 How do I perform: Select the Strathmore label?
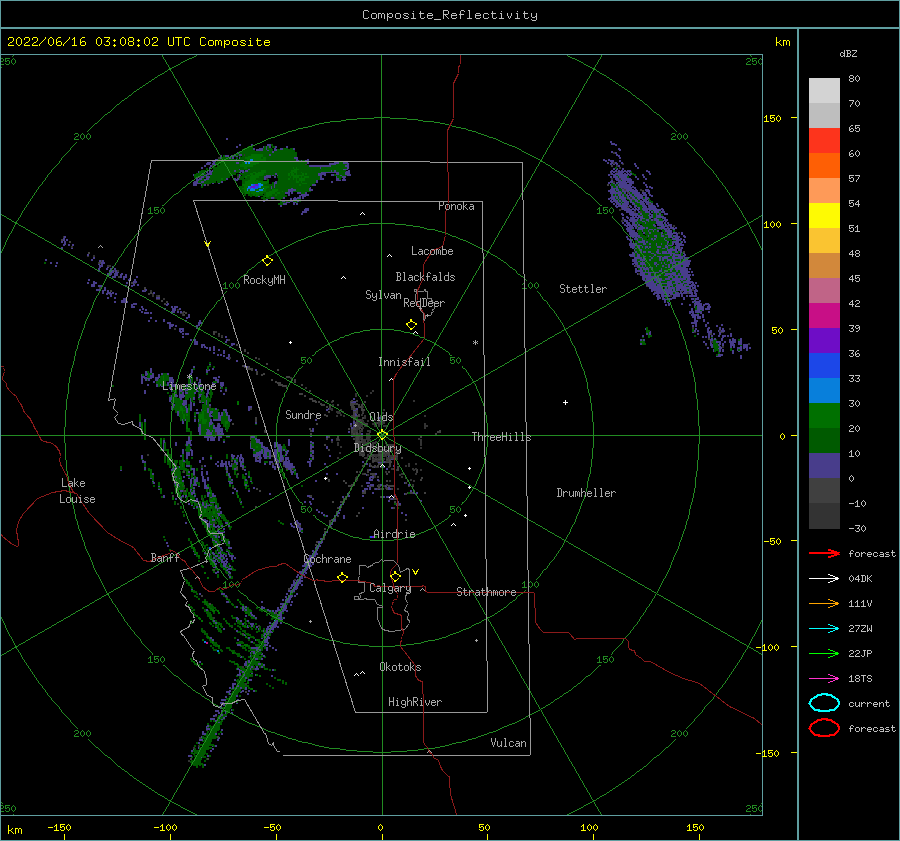tap(486, 592)
